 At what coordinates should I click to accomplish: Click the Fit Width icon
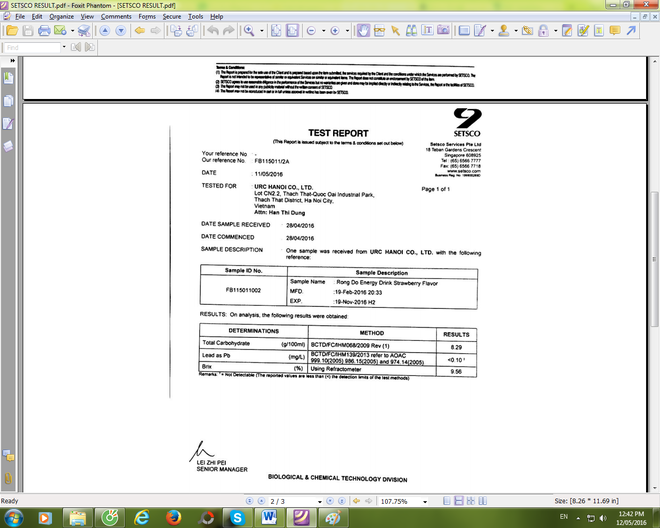(292, 31)
